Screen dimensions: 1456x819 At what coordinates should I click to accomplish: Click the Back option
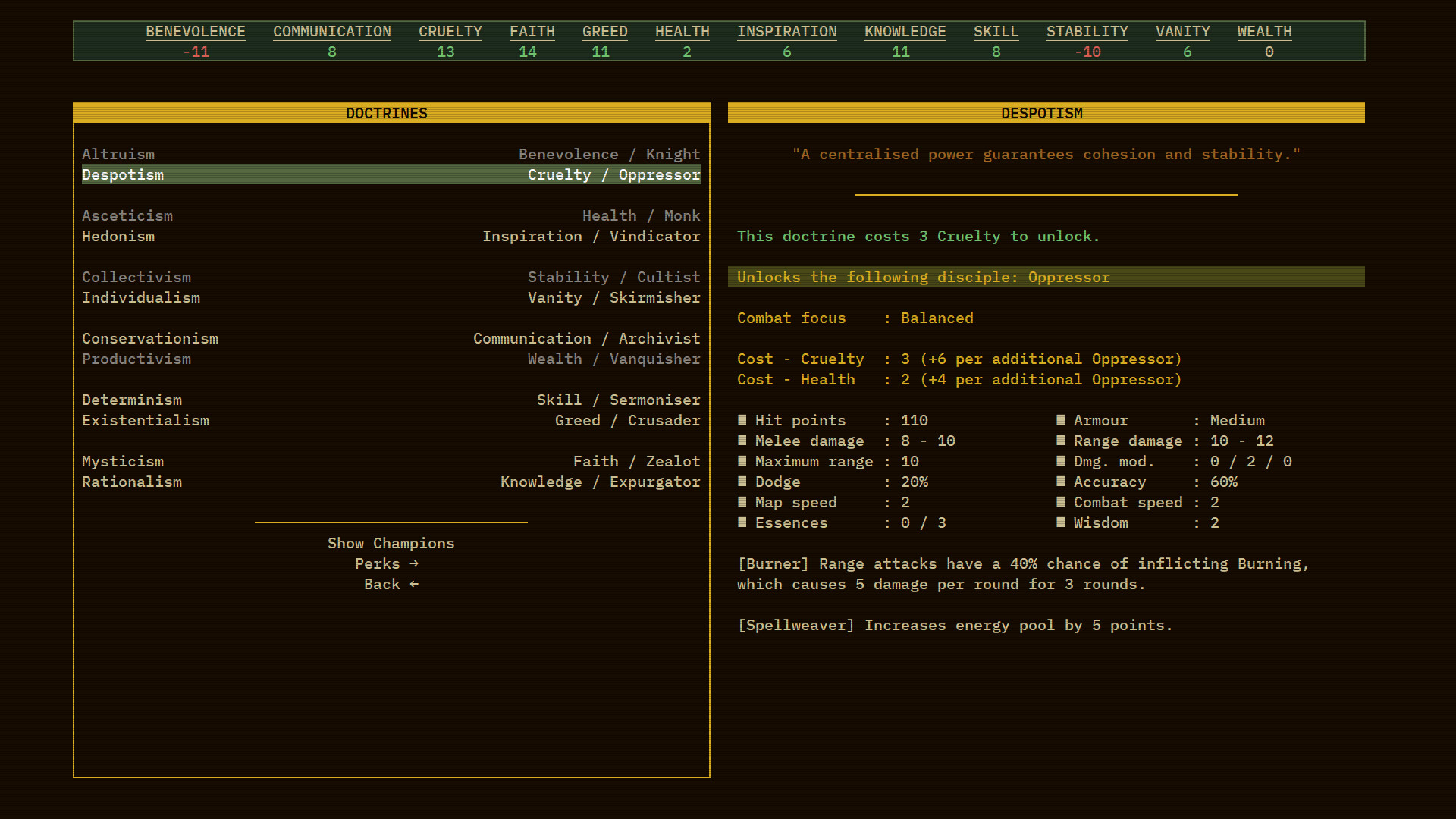[x=391, y=584]
